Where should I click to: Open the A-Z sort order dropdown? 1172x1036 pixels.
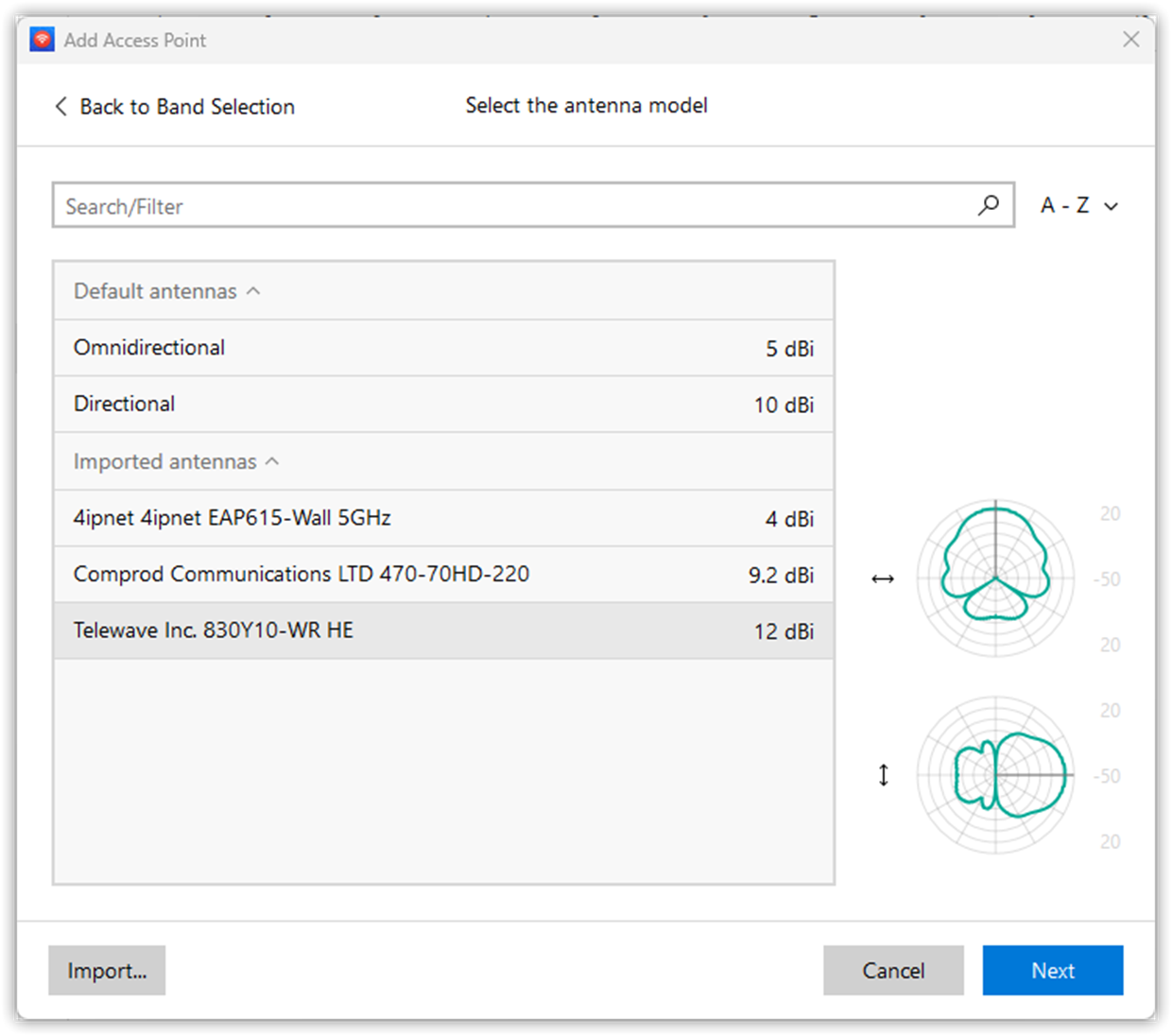pos(1079,204)
